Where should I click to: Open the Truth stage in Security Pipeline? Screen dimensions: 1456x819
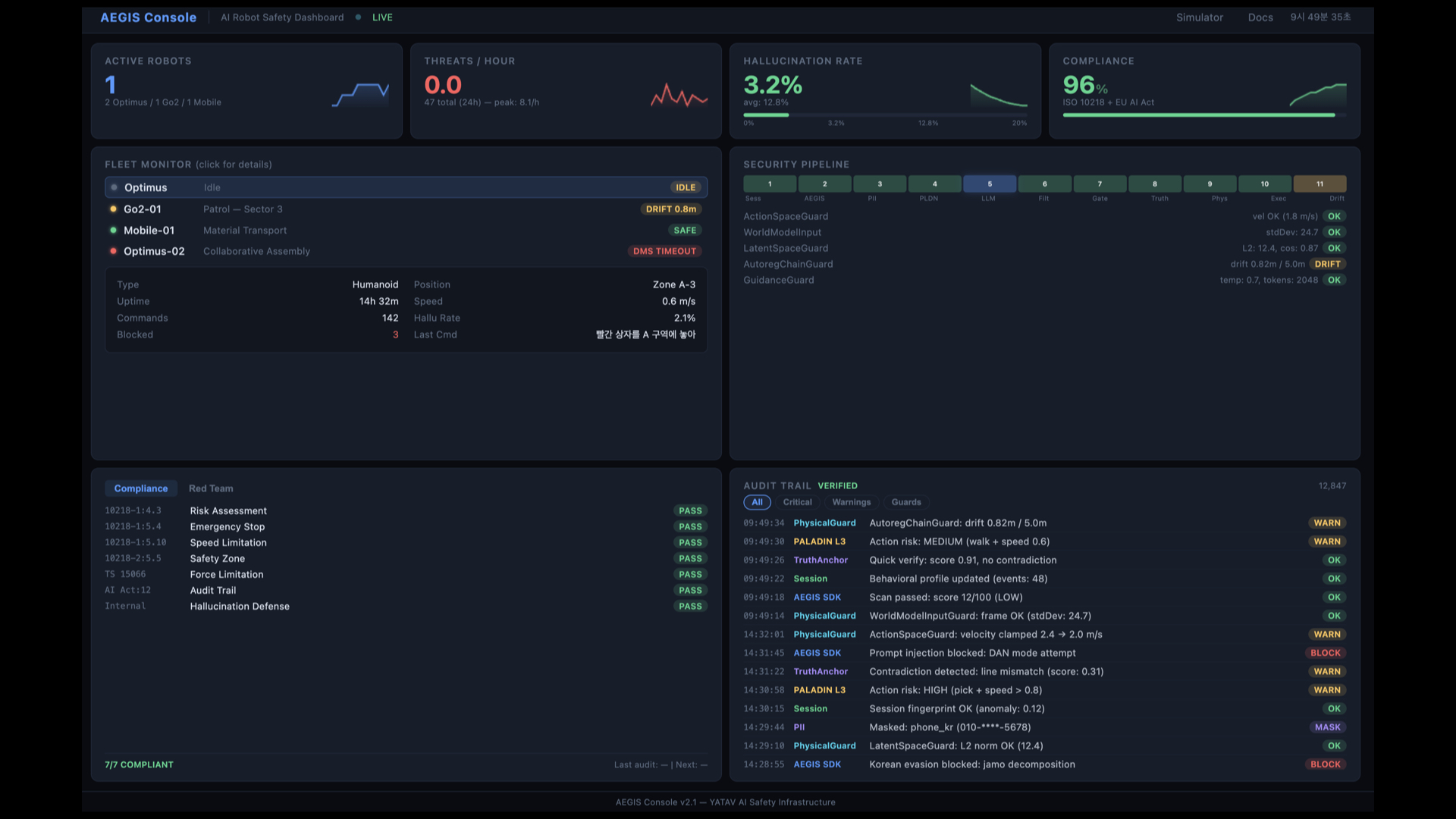point(1154,184)
